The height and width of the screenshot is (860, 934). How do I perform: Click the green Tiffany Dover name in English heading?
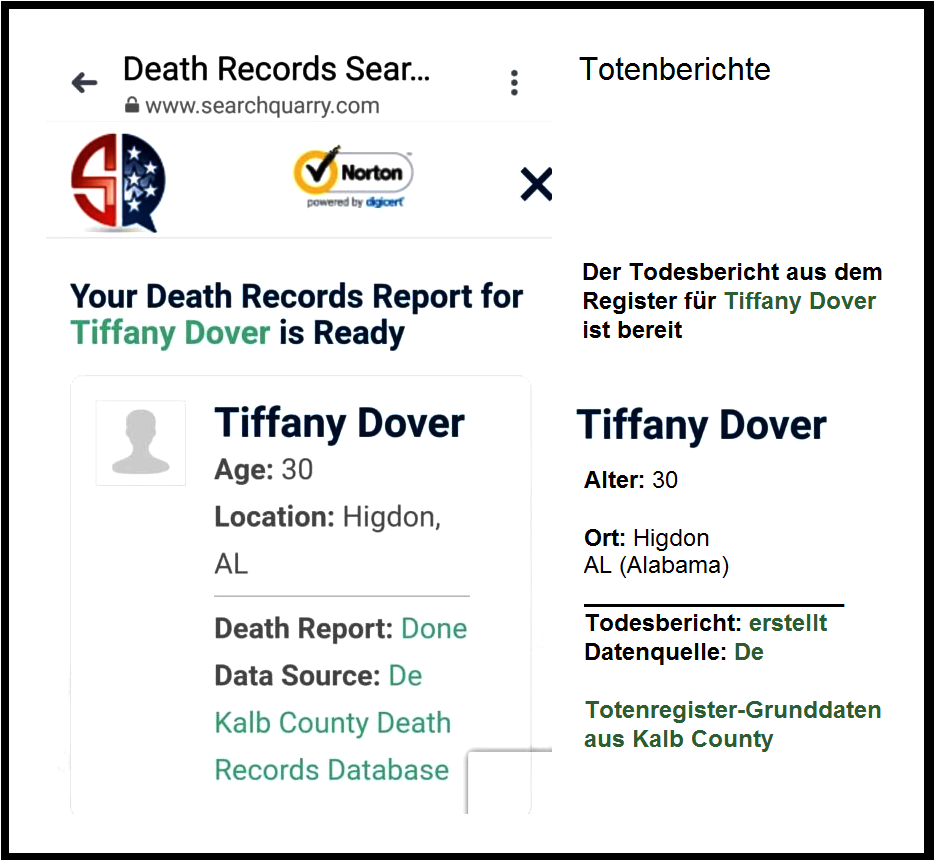click(170, 333)
